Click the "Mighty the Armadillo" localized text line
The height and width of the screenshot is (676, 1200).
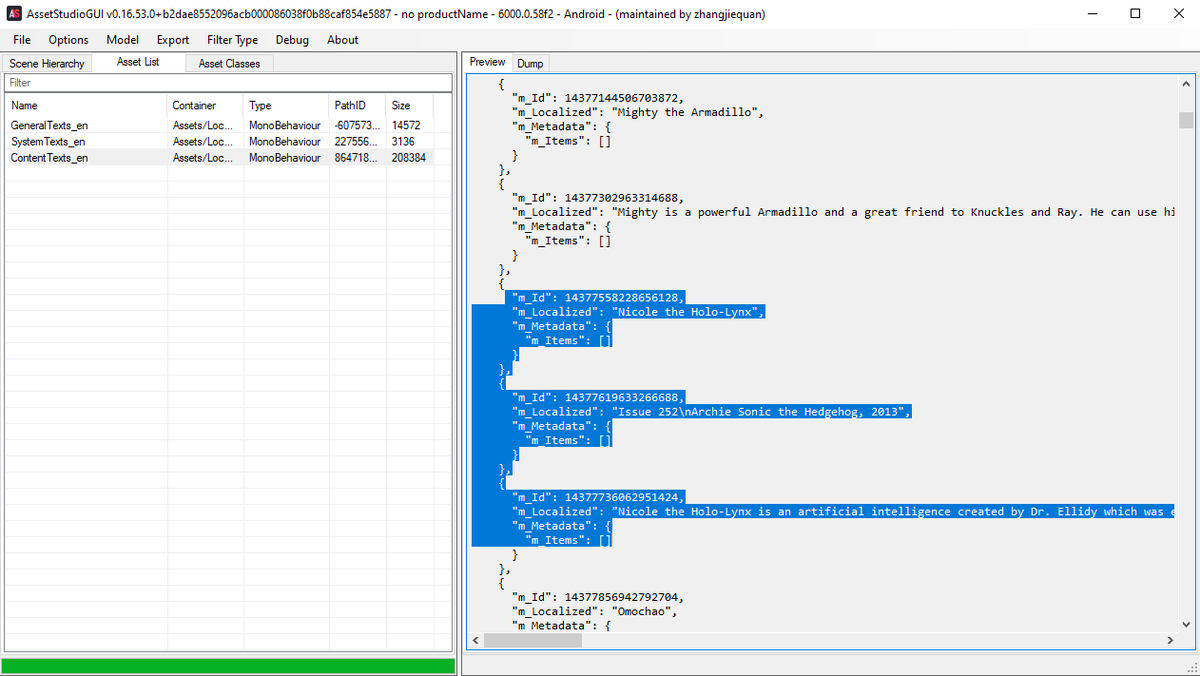(638, 112)
